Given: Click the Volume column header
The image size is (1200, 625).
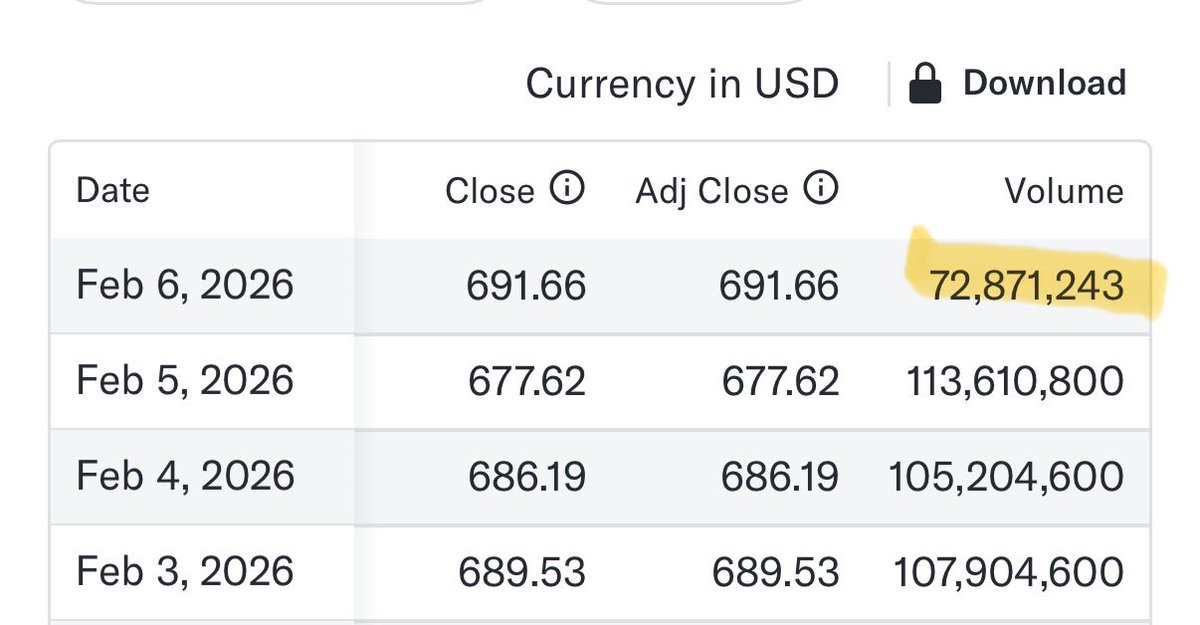Looking at the screenshot, I should point(1064,190).
